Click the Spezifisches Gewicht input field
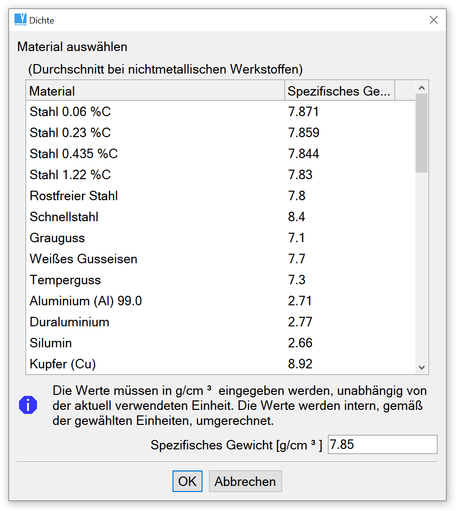Screen dimensions: 456x511 (383, 444)
